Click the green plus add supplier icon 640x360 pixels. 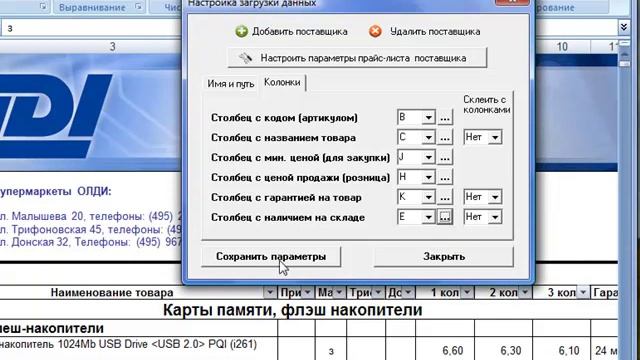tap(241, 31)
